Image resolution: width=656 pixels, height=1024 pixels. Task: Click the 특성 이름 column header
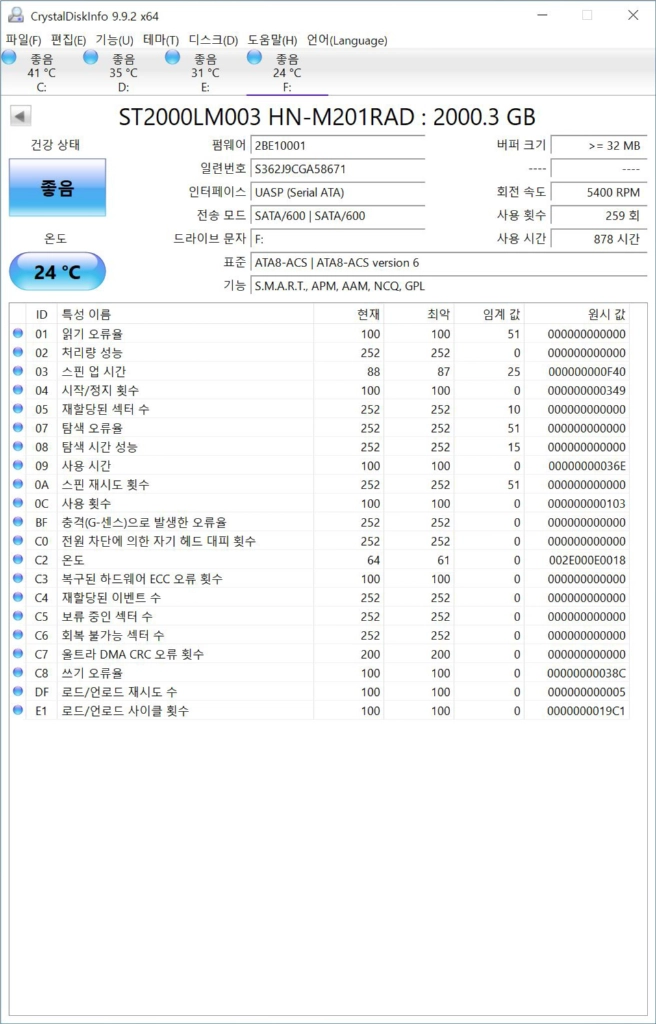click(x=185, y=315)
